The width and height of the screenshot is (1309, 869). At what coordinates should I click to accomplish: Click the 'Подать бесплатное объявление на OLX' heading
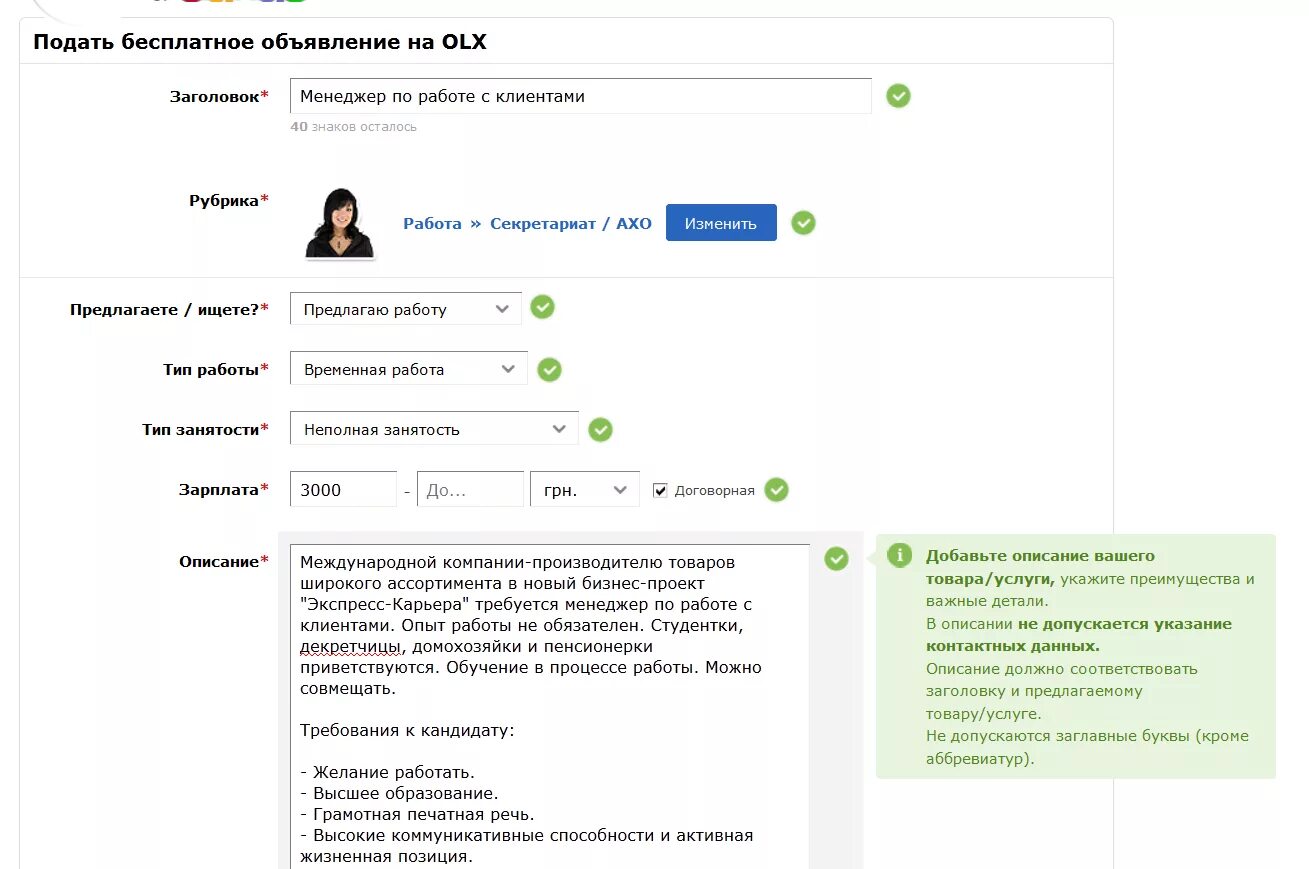[x=260, y=42]
